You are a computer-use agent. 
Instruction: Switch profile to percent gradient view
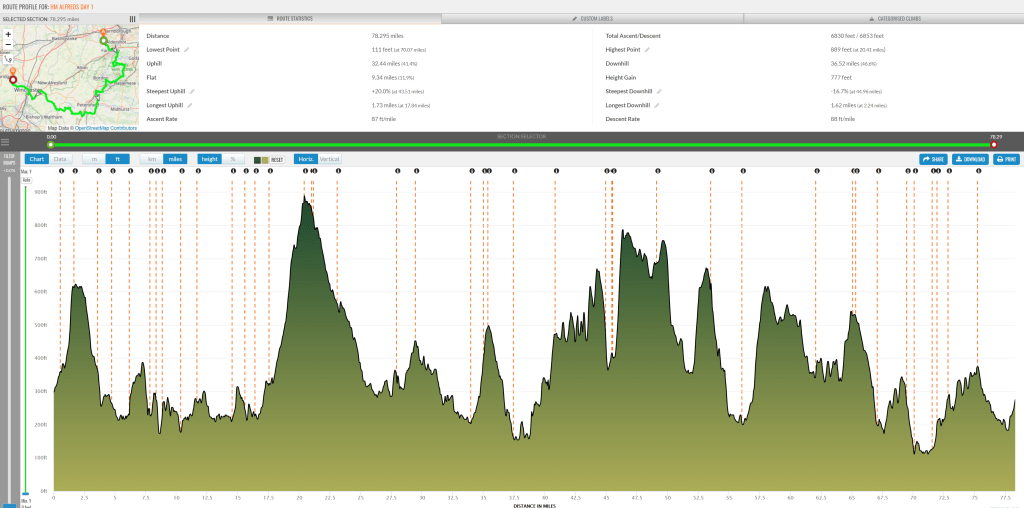pos(233,159)
